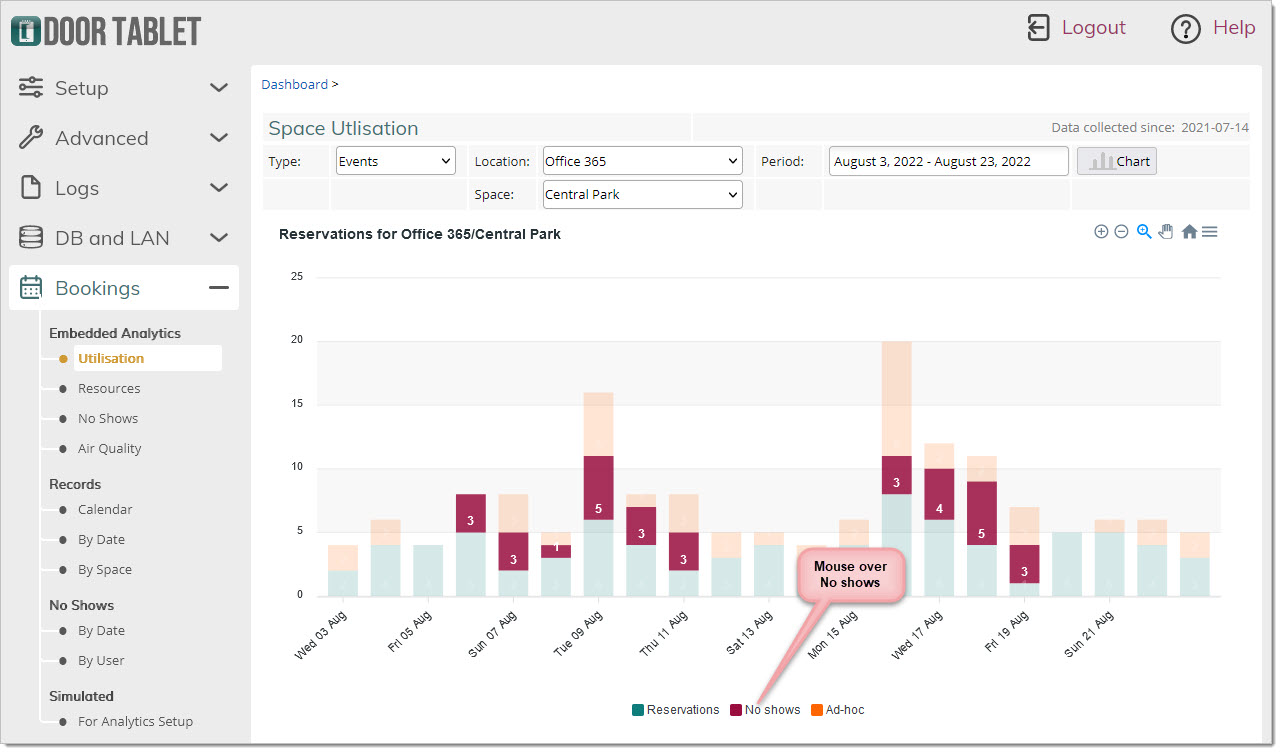This screenshot has height=752, width=1280.
Task: Click the Bookings calendar icon
Action: [x=31, y=288]
